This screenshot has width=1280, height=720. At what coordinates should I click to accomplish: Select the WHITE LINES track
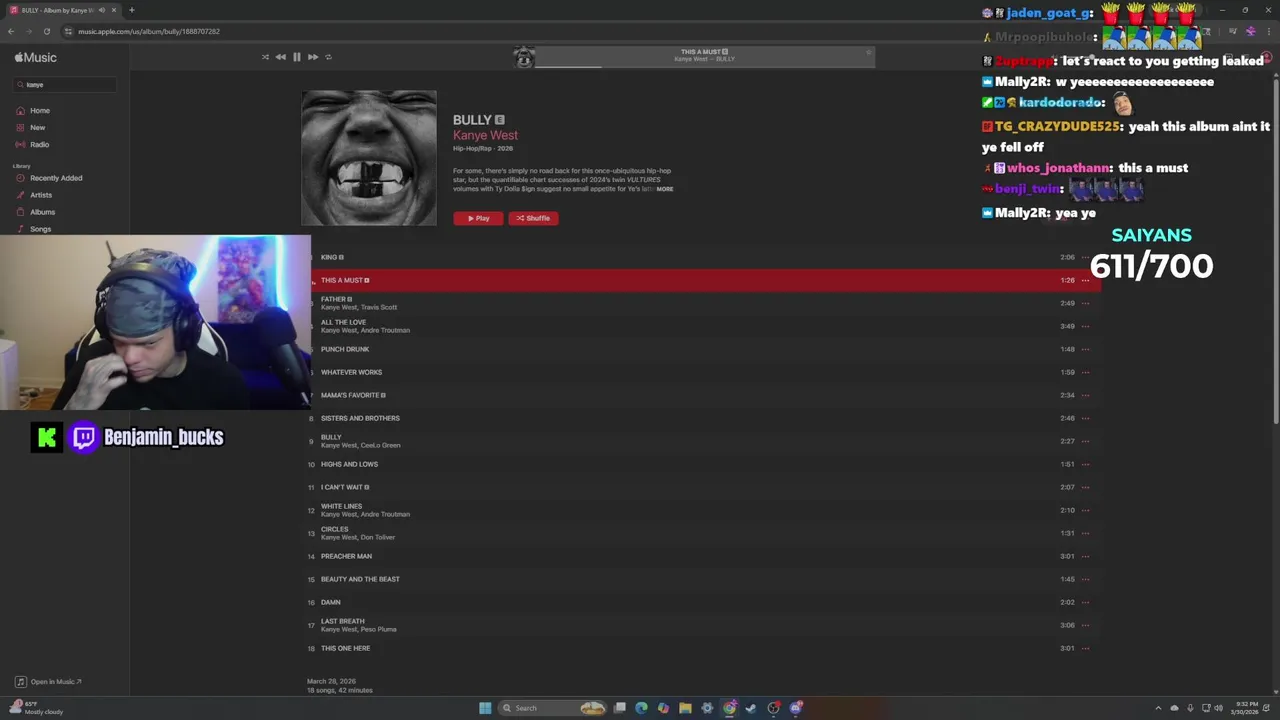(x=700, y=510)
